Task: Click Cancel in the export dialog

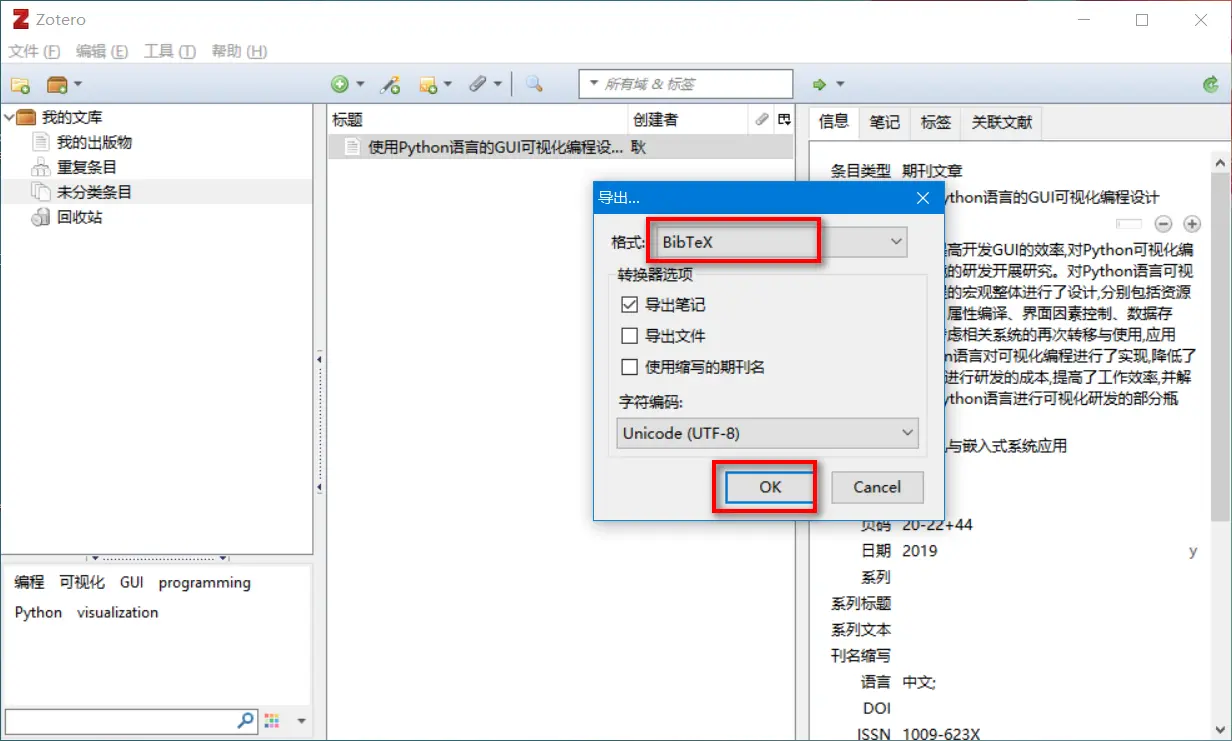Action: tap(877, 487)
